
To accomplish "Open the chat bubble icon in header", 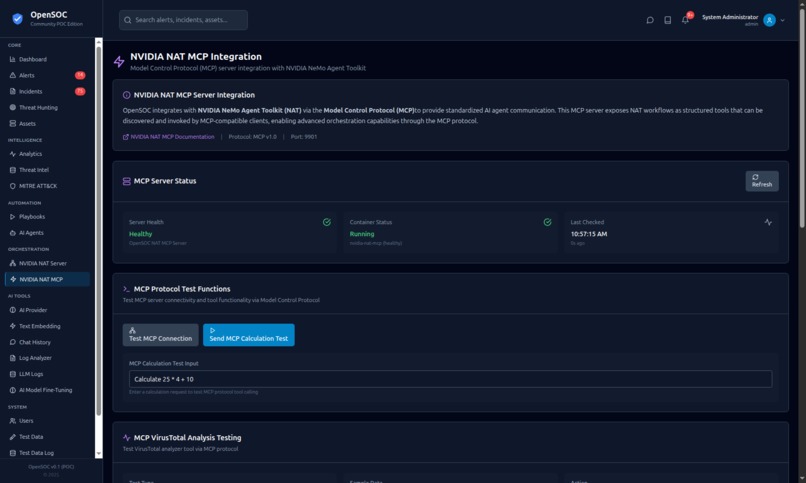I will tap(650, 20).
